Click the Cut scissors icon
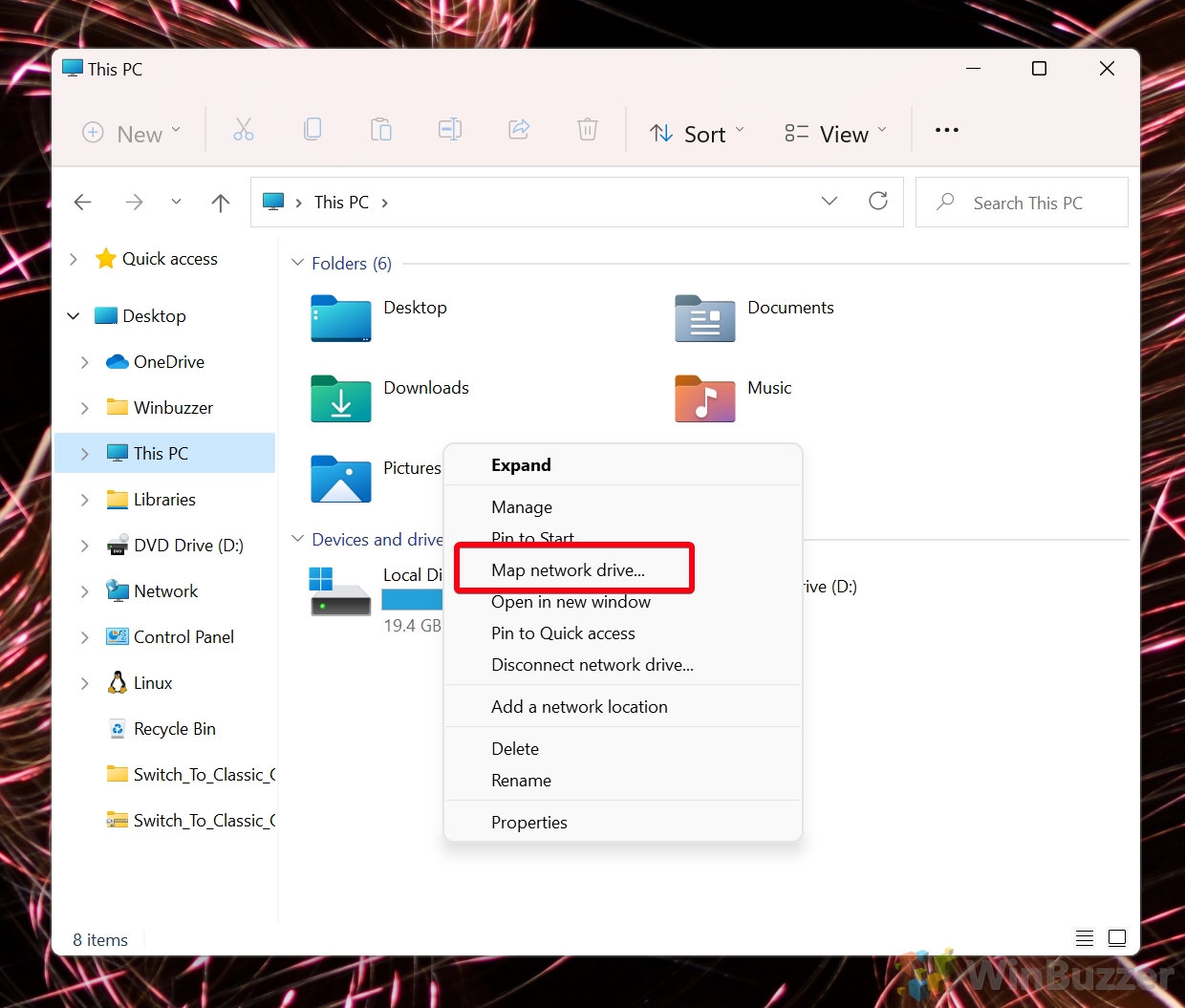The image size is (1185, 1008). tap(244, 130)
